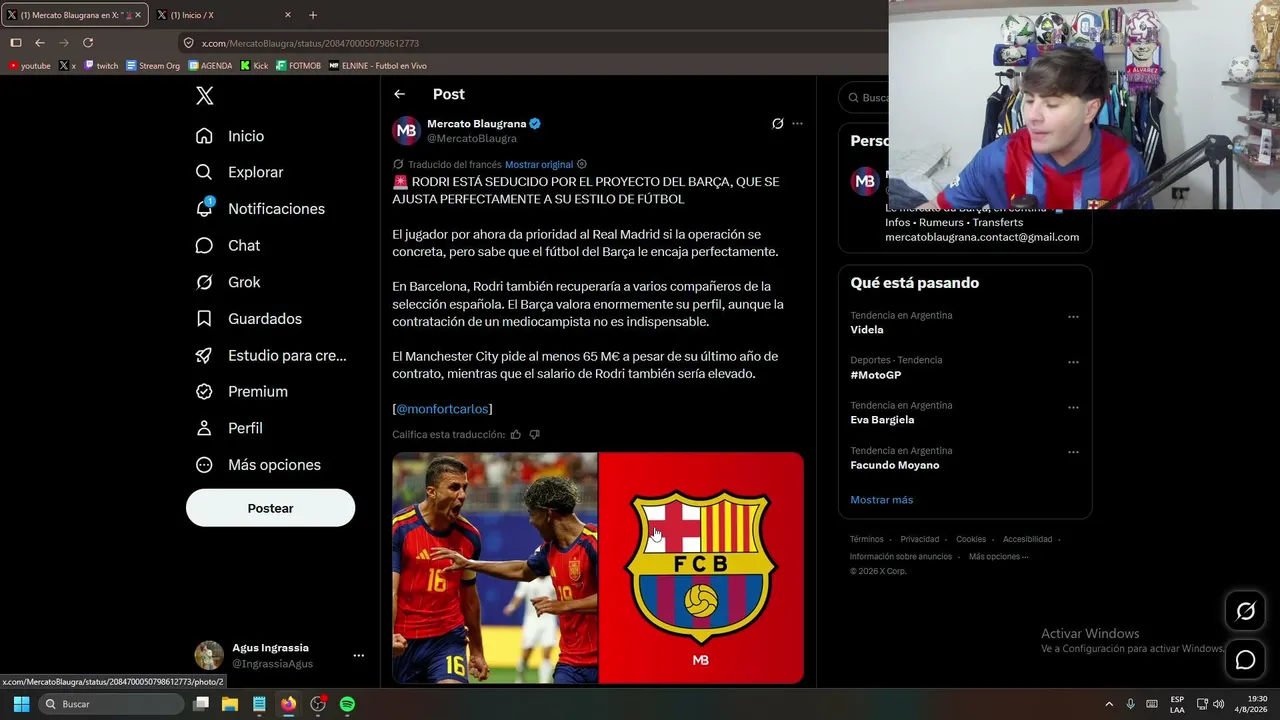Open the ELNINE - Futbol en Vivo bookmark

378,66
